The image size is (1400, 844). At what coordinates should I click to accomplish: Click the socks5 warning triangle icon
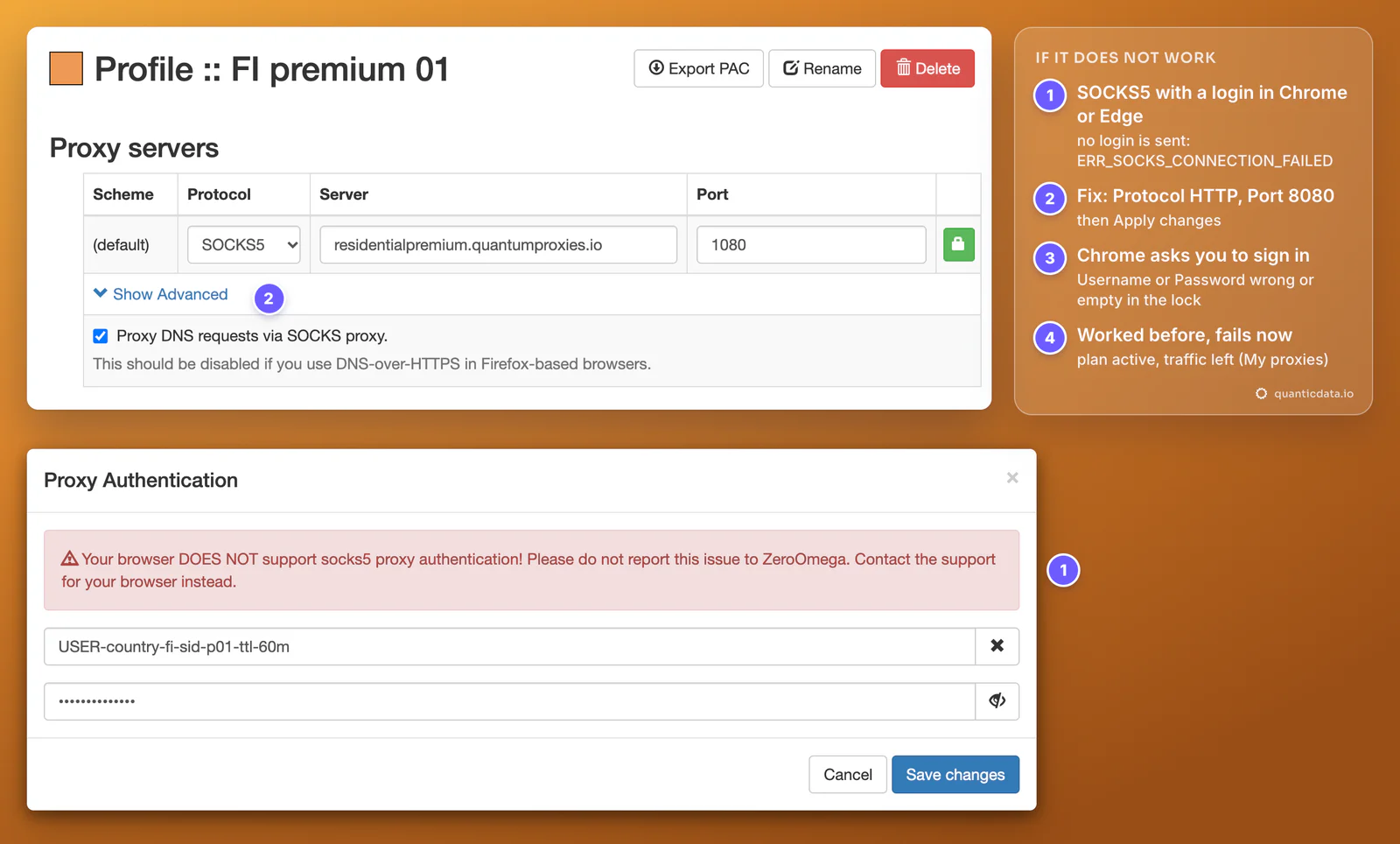pyautogui.click(x=70, y=559)
